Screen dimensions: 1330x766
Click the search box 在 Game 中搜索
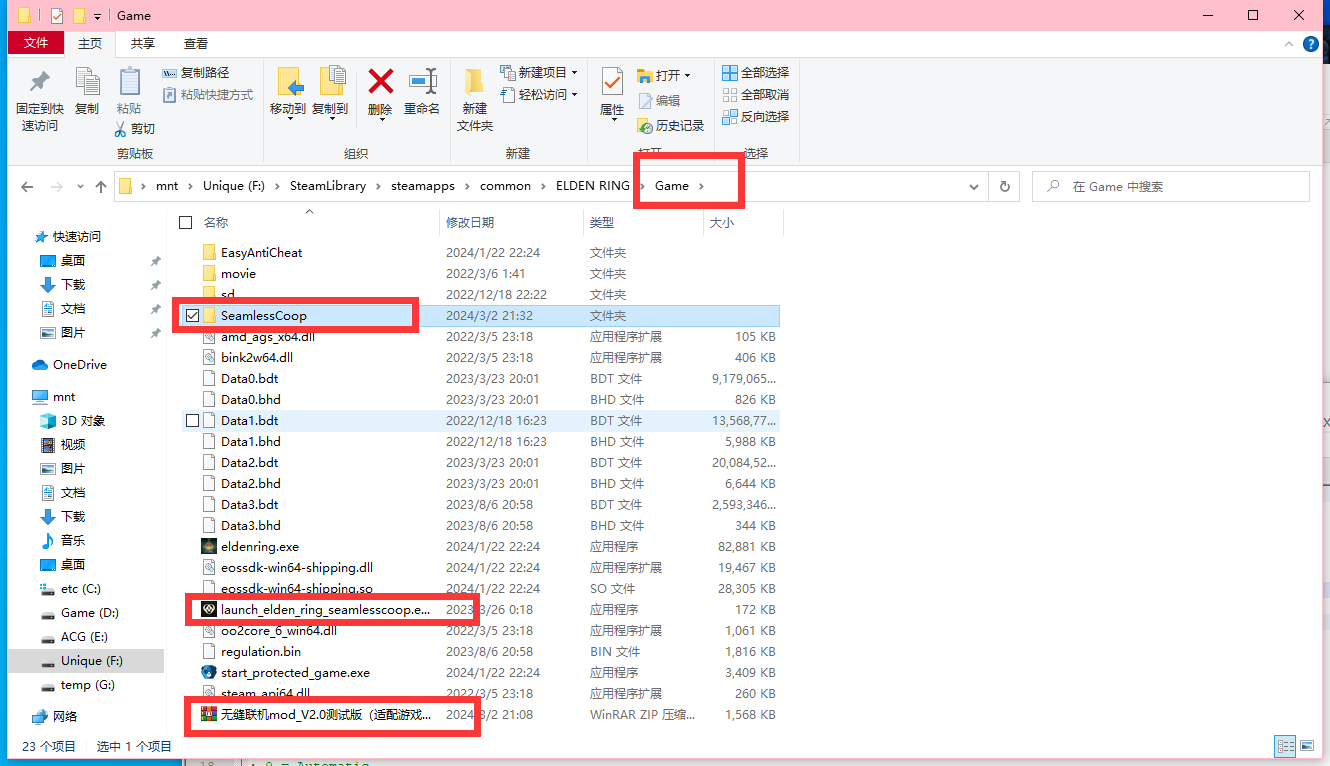(x=1170, y=187)
